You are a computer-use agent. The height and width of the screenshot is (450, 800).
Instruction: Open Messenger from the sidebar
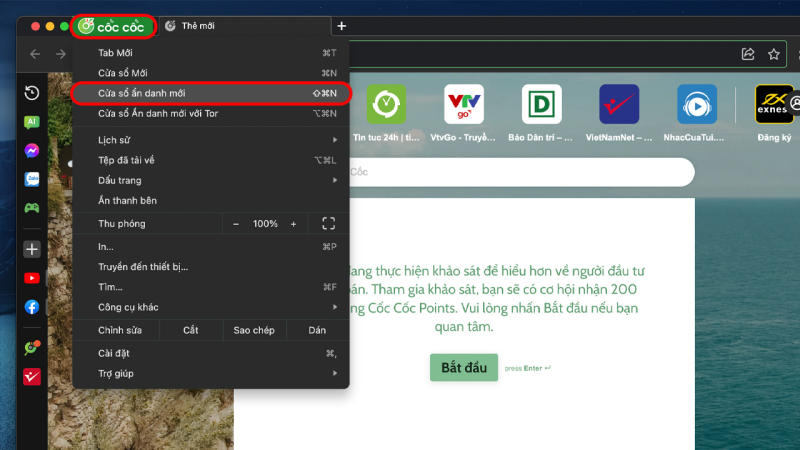click(32, 151)
